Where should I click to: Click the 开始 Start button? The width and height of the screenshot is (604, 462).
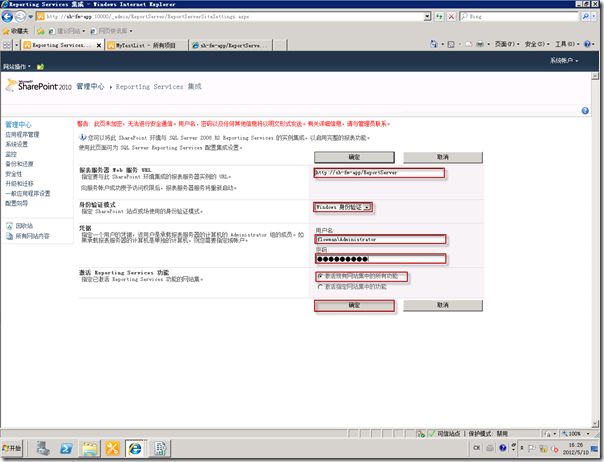pyautogui.click(x=12, y=448)
